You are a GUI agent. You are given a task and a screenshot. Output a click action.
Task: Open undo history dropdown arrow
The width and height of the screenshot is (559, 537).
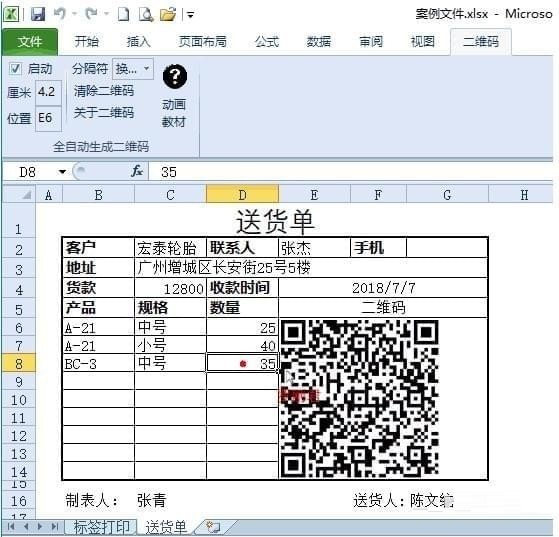click(x=75, y=14)
